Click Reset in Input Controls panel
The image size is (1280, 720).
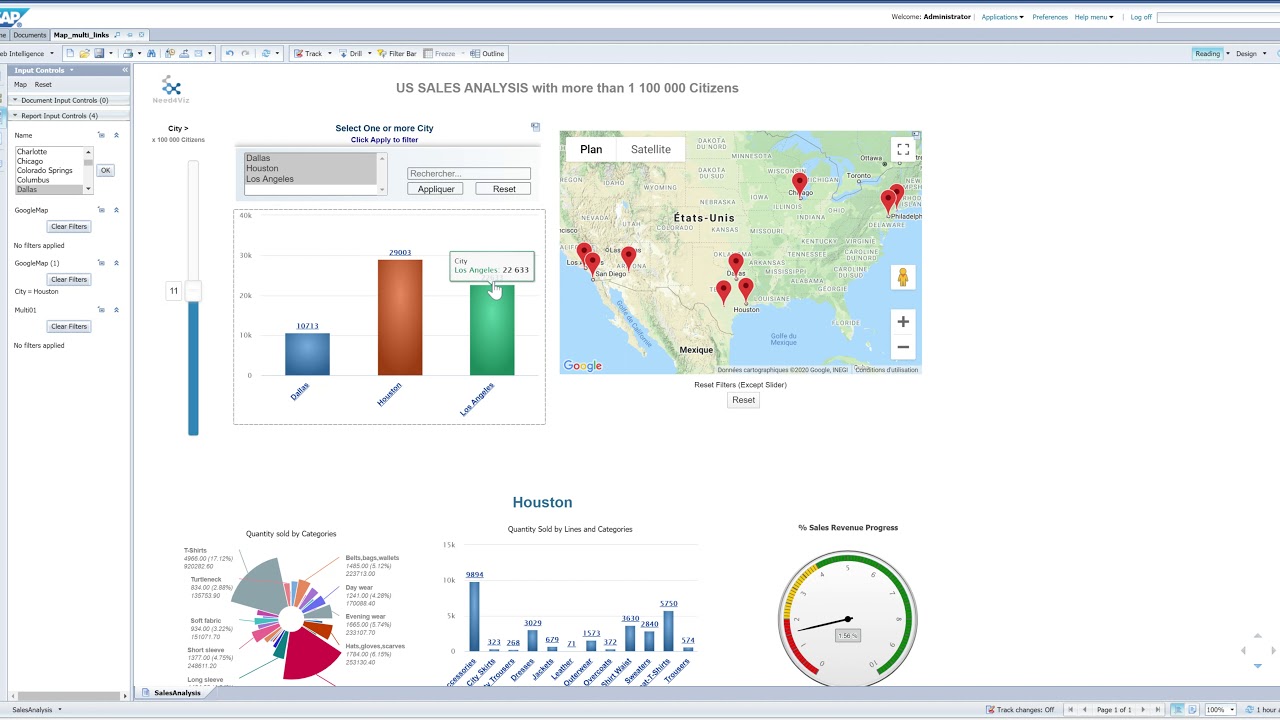click(43, 84)
